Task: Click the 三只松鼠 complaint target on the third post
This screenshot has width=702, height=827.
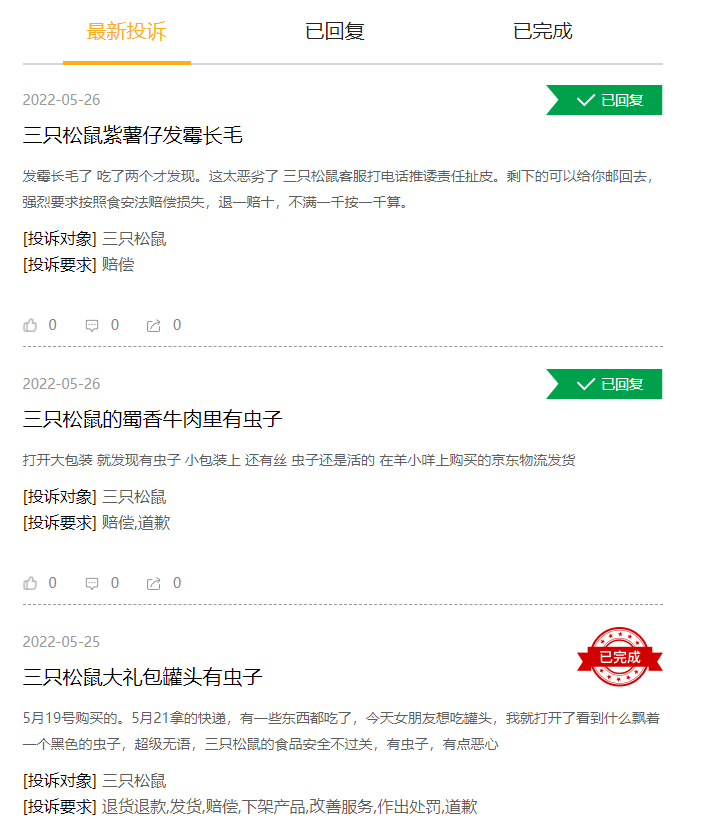Action: (134, 781)
